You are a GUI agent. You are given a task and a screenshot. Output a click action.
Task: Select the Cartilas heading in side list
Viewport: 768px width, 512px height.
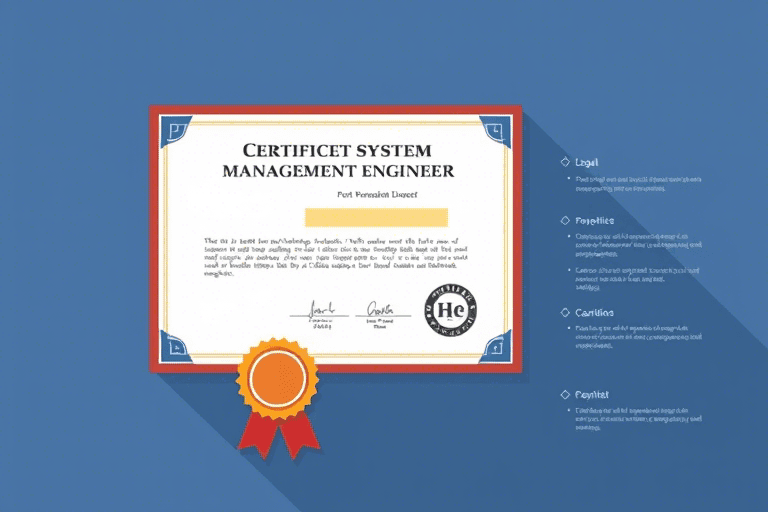pyautogui.click(x=594, y=313)
